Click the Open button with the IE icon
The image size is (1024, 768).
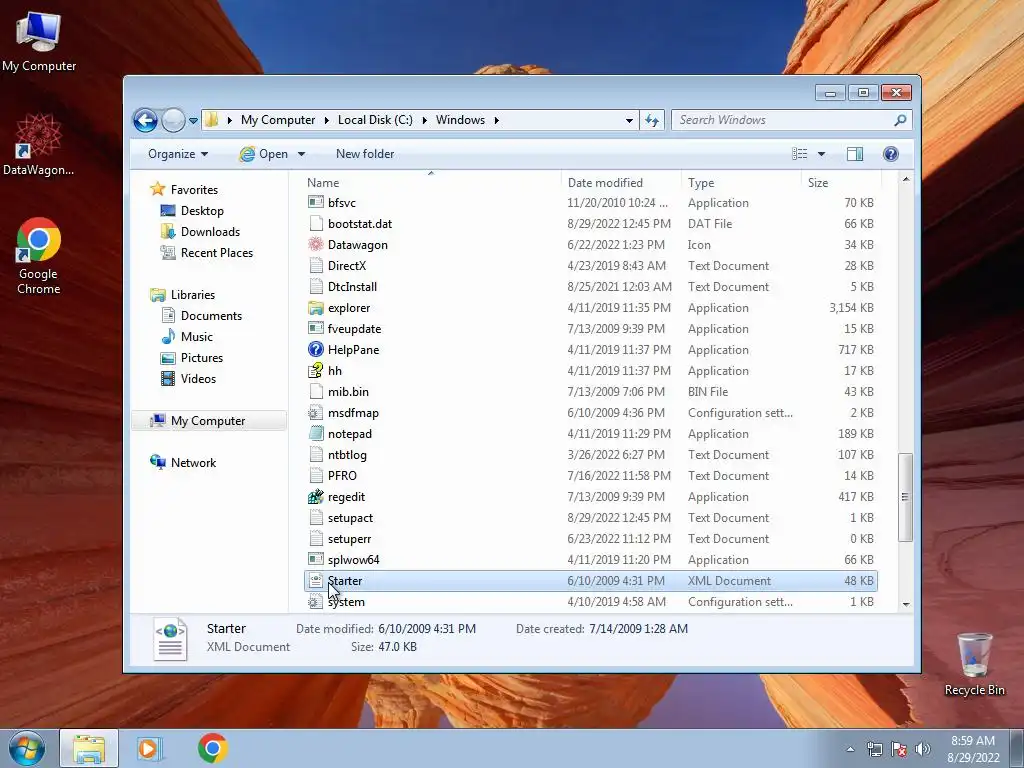[x=264, y=154]
